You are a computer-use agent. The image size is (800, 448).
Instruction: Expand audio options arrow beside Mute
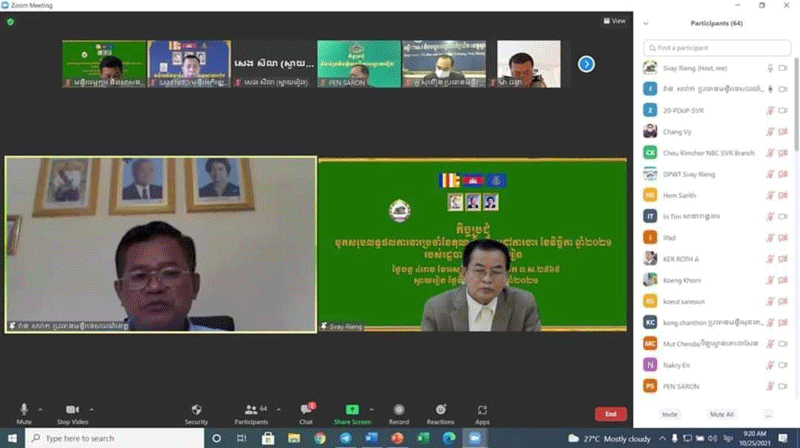(x=40, y=409)
